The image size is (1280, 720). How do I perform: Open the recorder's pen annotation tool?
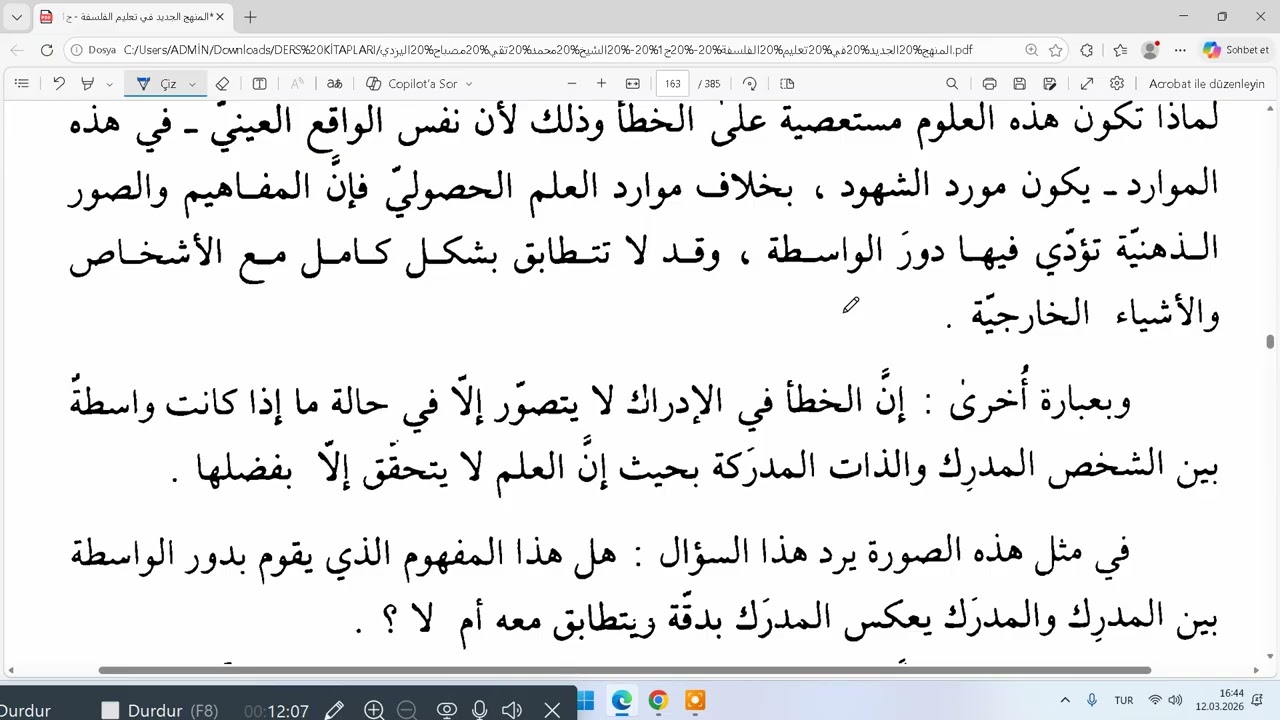coord(334,710)
